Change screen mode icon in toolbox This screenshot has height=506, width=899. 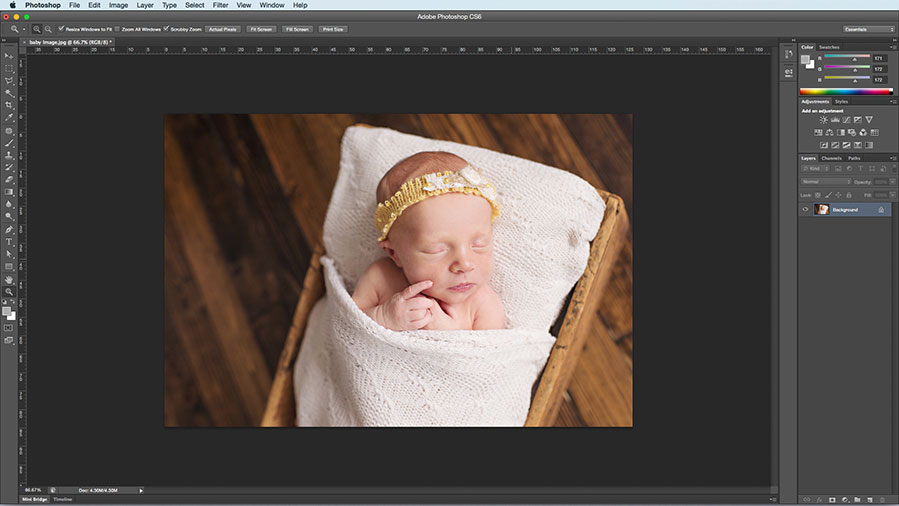coord(9,340)
